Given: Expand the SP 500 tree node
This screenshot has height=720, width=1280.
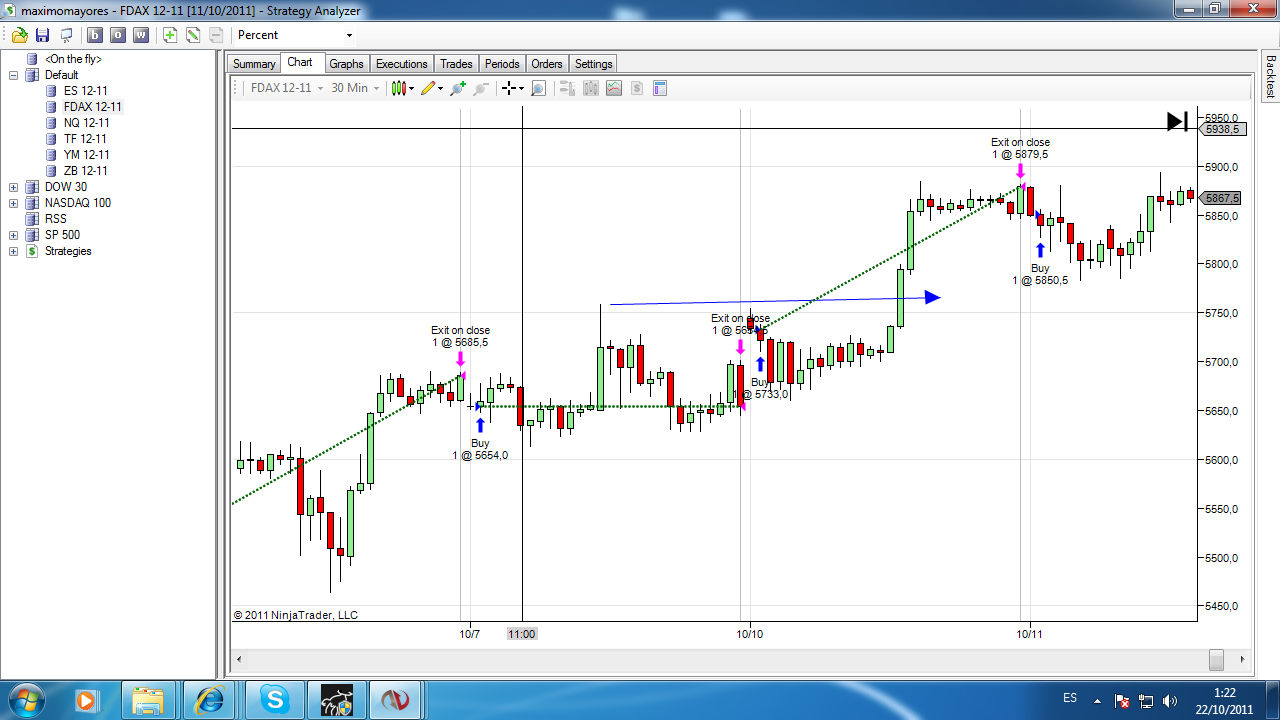Looking at the screenshot, I should pos(14,235).
